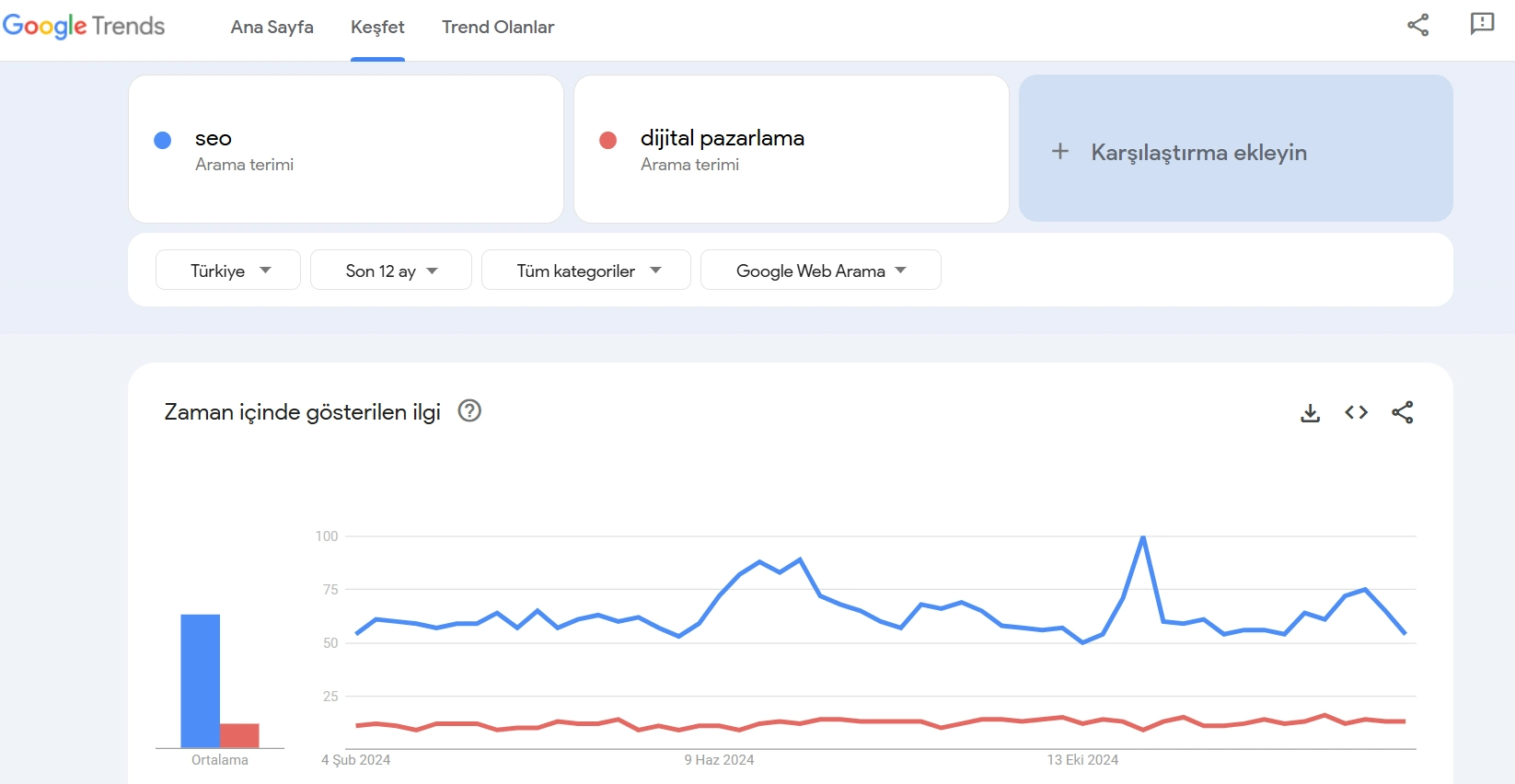Click the red dot beside dijital pazarlama

pos(607,140)
